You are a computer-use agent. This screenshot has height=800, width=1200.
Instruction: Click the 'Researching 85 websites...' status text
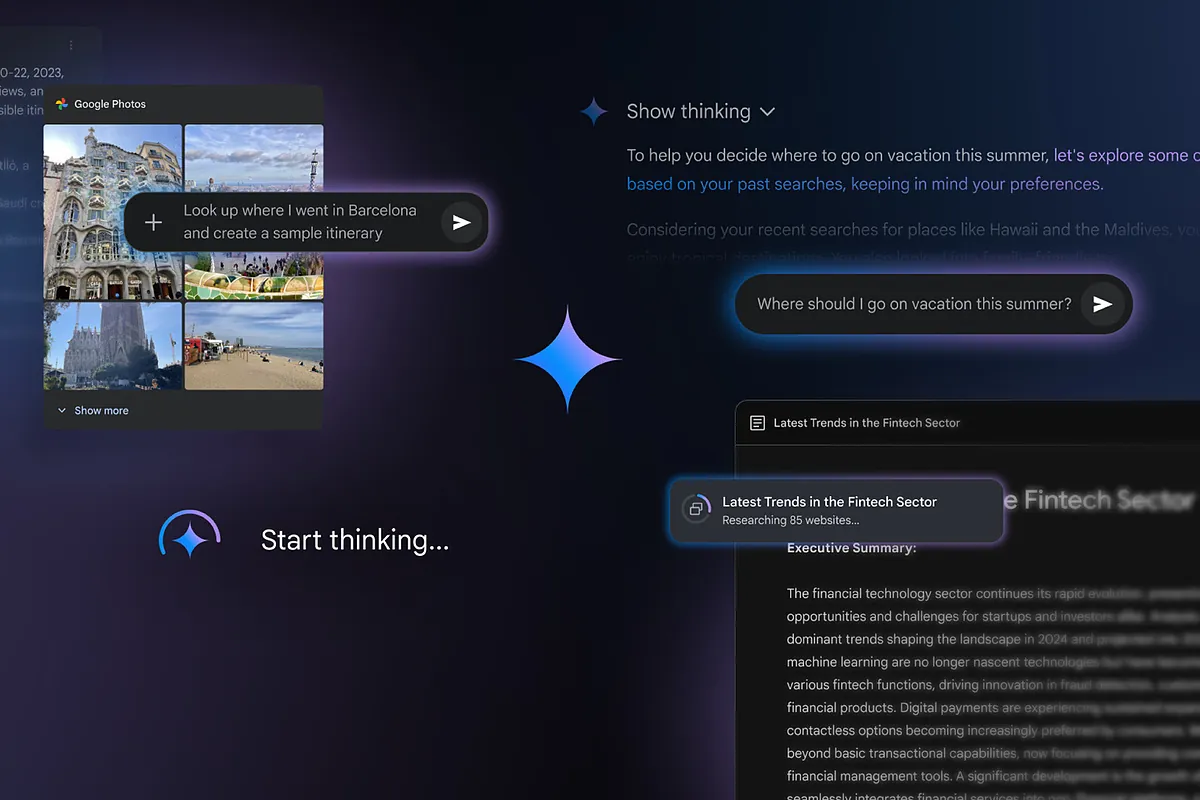(x=790, y=520)
